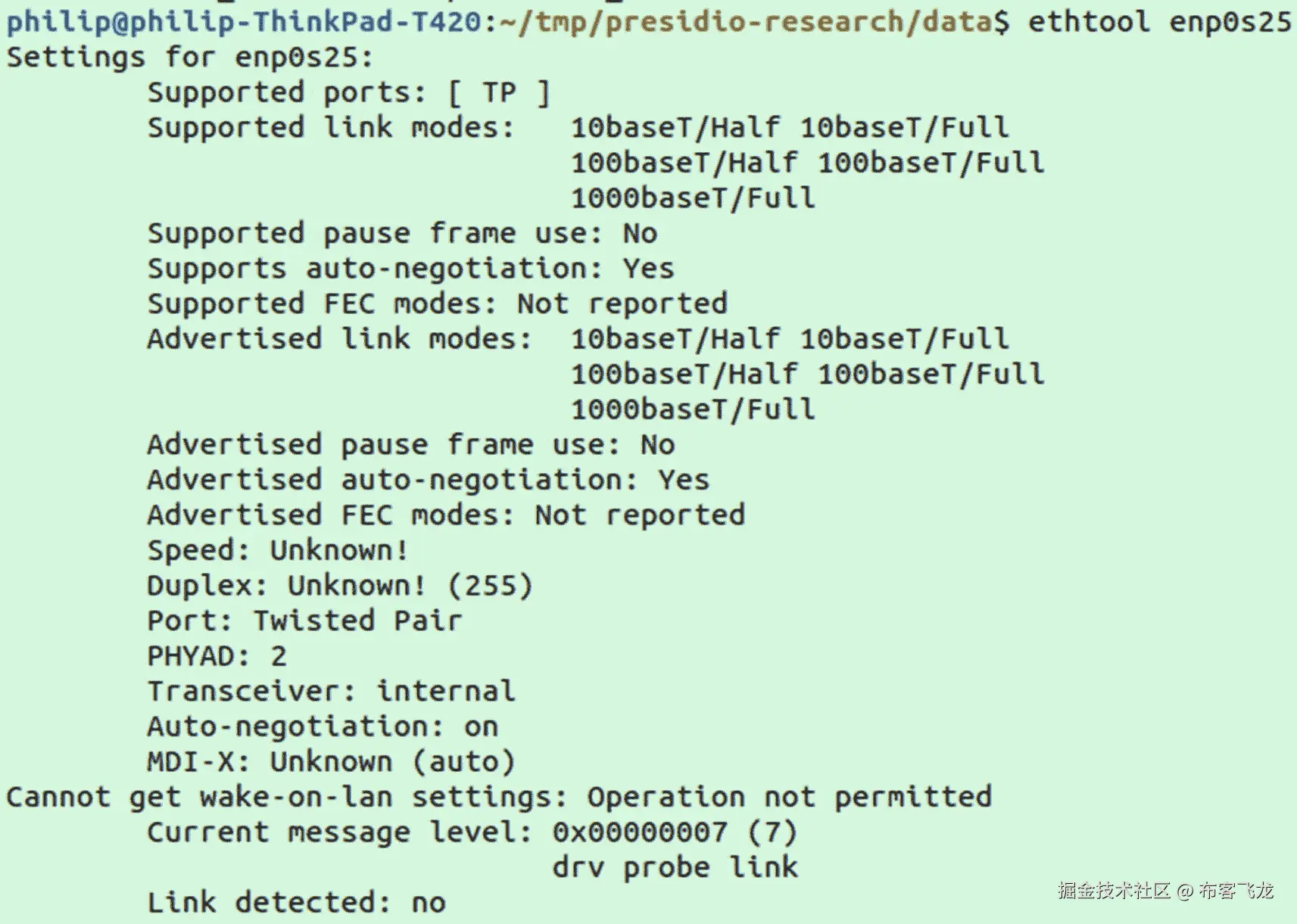
Task: Click '100baseT/Half' under Advertised link modes
Action: pos(684,375)
